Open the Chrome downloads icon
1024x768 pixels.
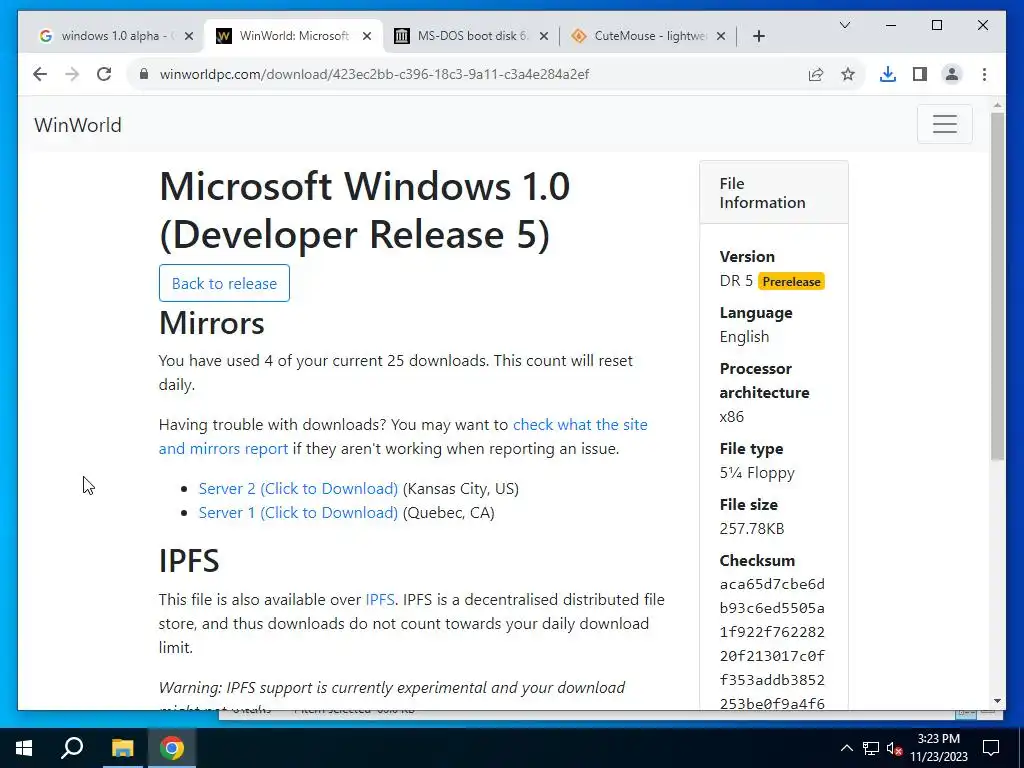coord(888,74)
